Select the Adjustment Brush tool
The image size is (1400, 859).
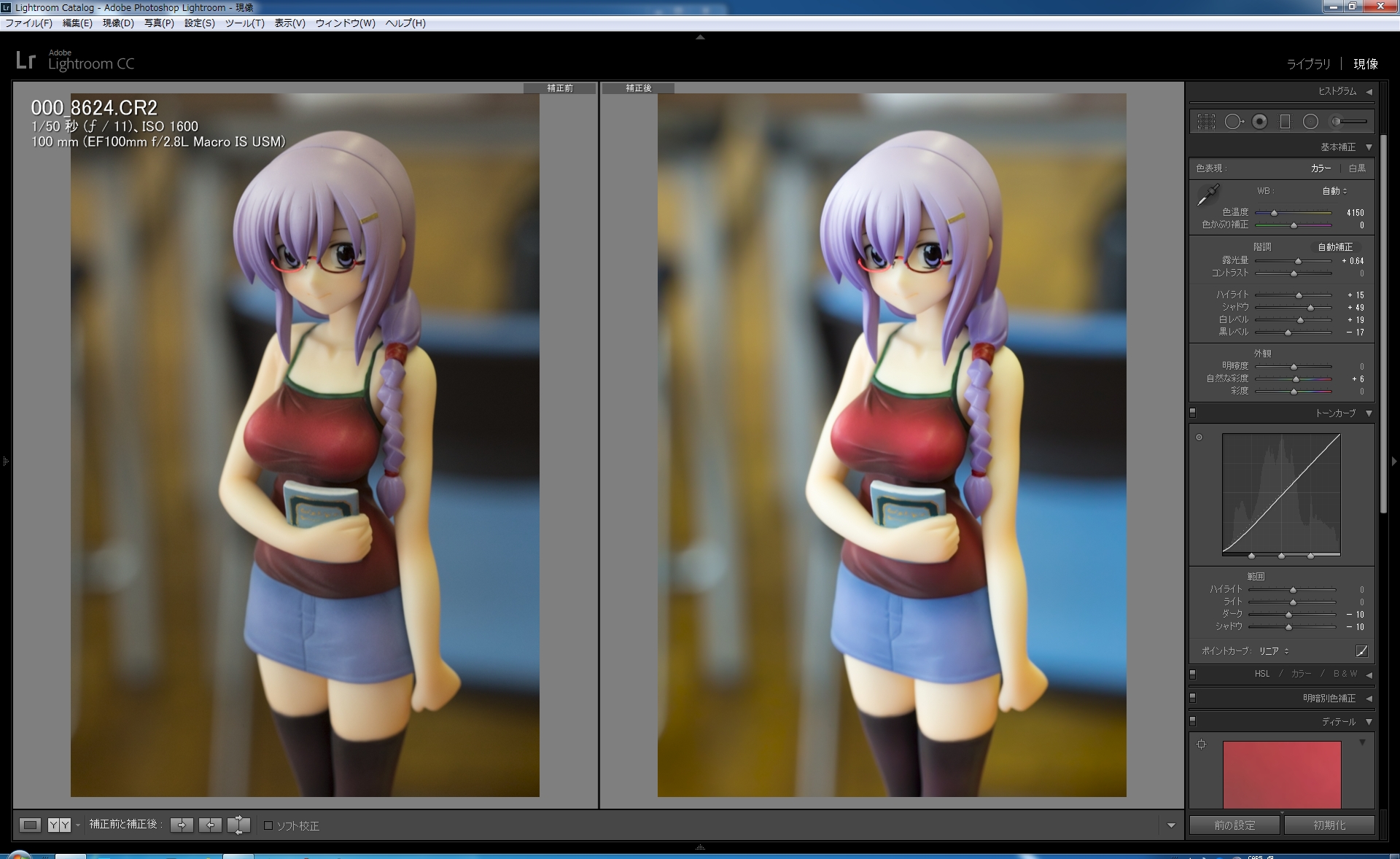click(x=1348, y=122)
